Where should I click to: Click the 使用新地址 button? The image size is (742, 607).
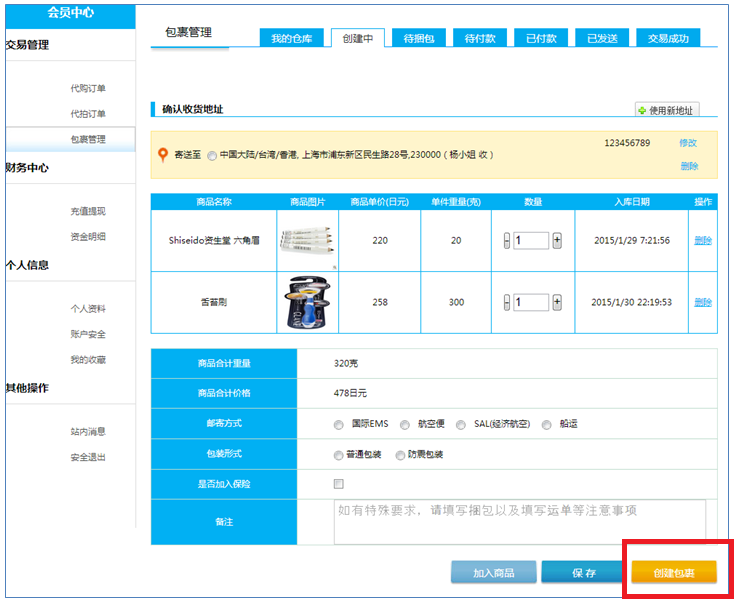(x=667, y=110)
